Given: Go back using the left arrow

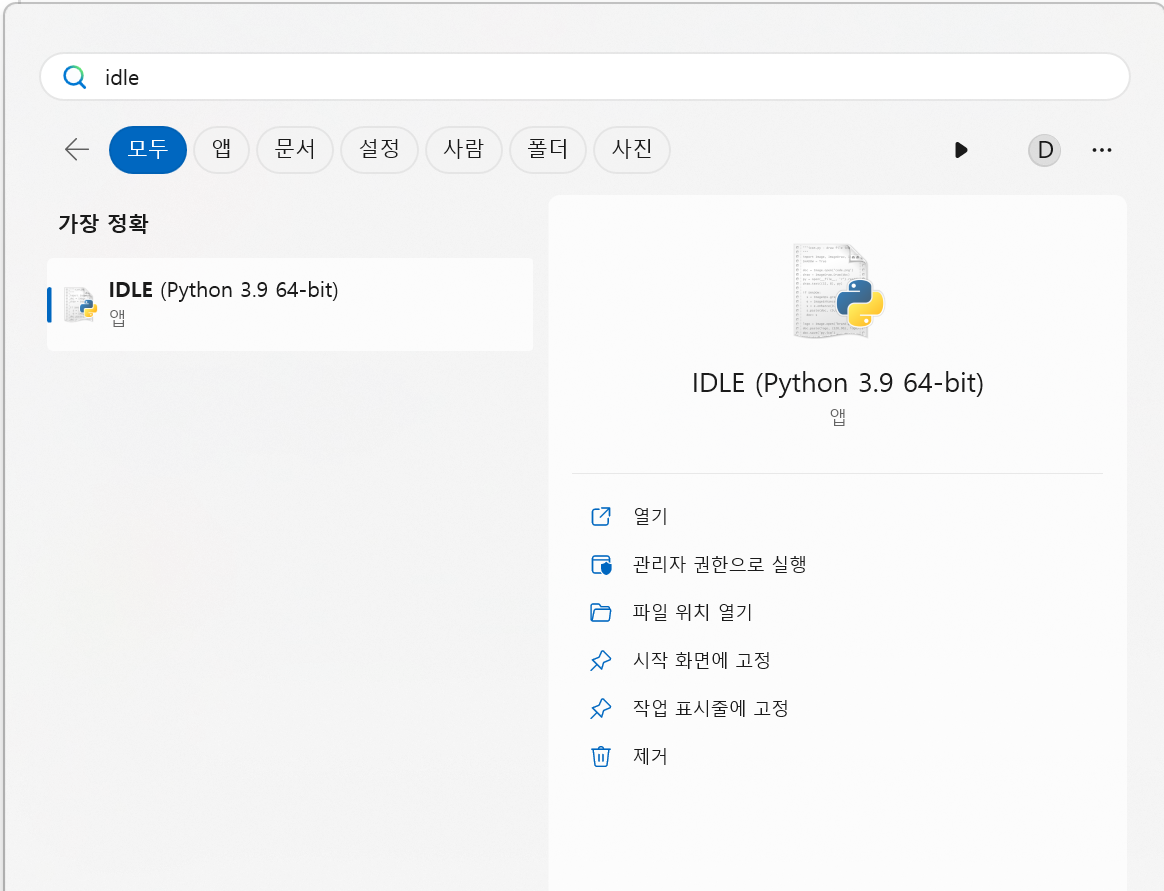Looking at the screenshot, I should point(76,149).
